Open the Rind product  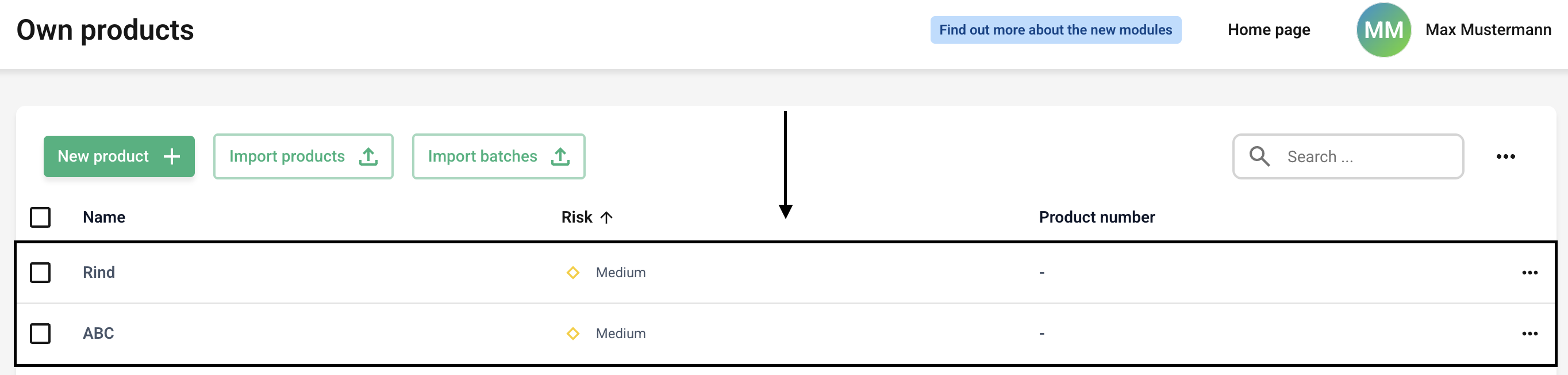(99, 273)
